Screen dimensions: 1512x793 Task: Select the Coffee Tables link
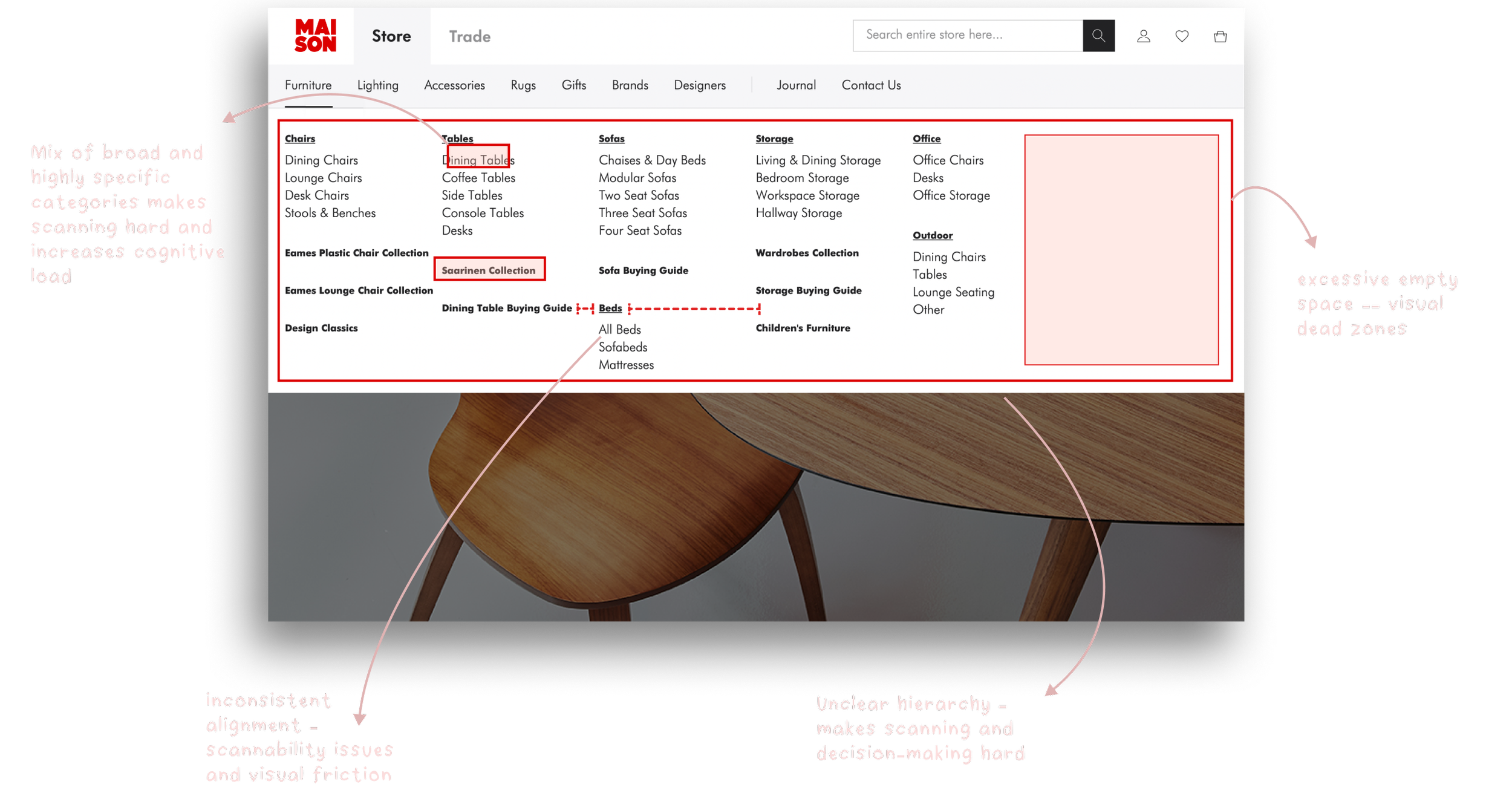(478, 178)
